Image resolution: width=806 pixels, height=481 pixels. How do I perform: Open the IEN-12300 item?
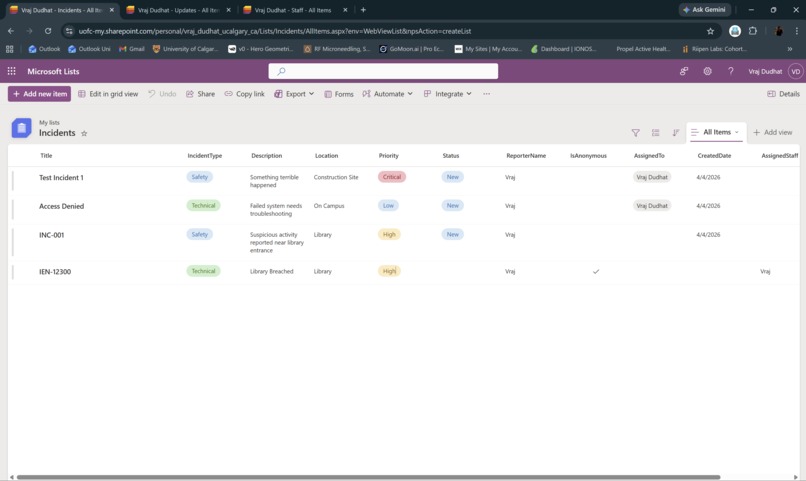(55, 272)
